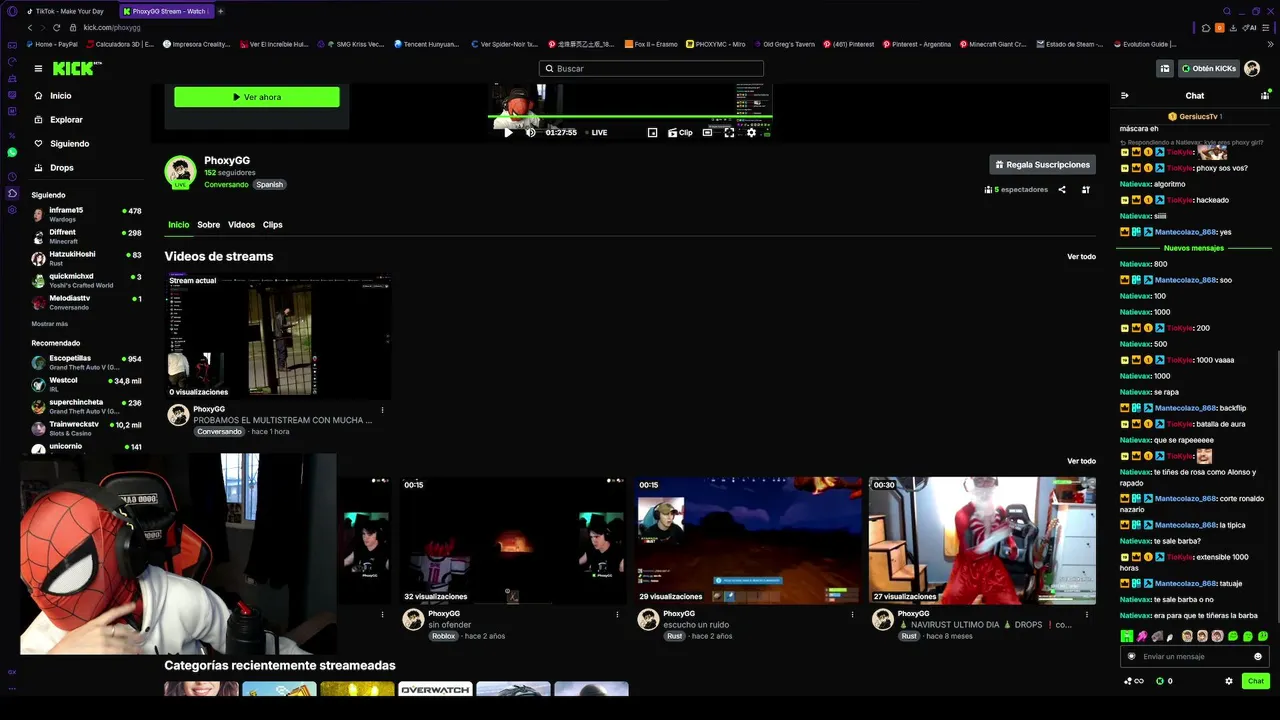
Task: Click Regala Suscripciones button
Action: (x=1043, y=165)
